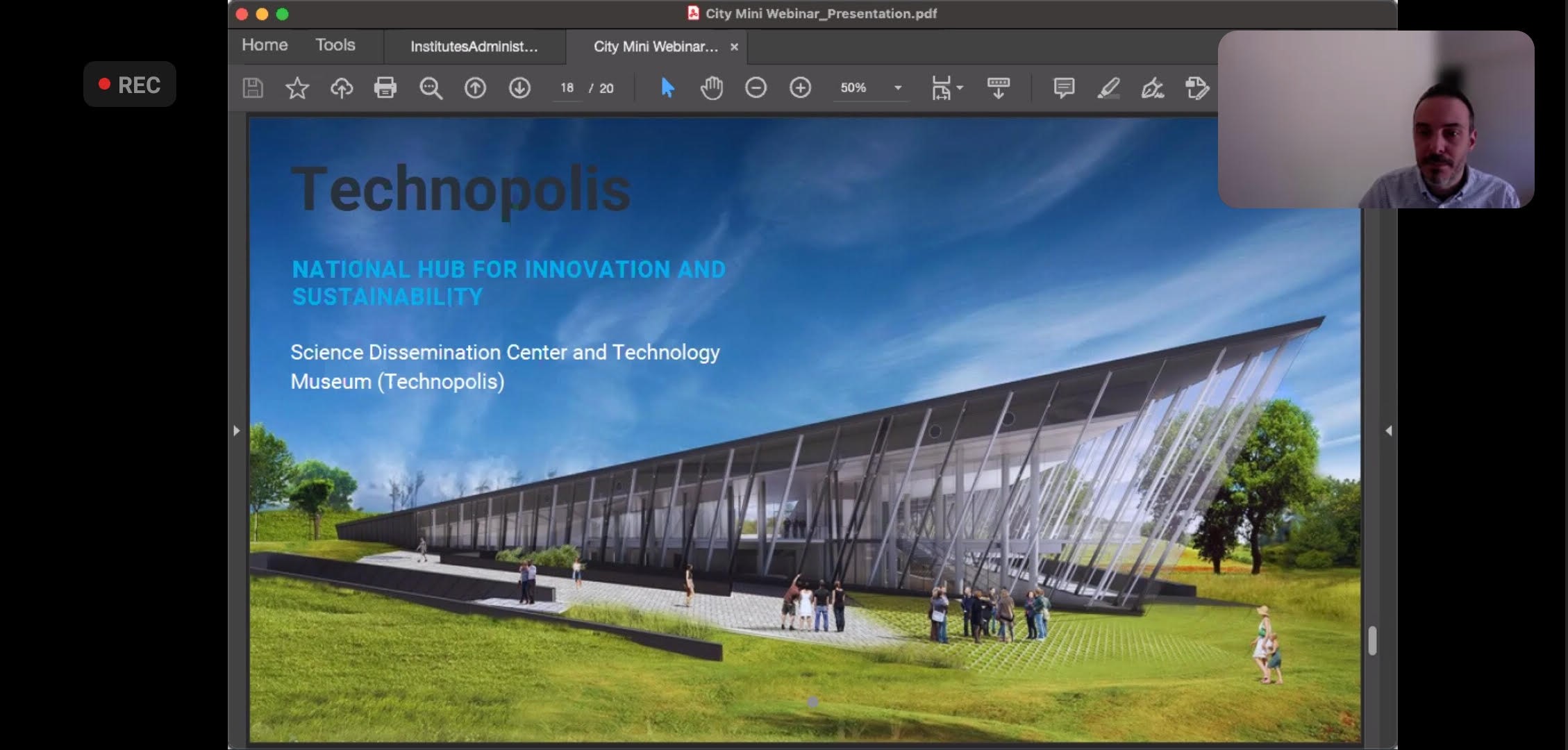Screen dimensions: 1568x750
Task: Expand the left navigation pane arrow
Action: point(237,431)
